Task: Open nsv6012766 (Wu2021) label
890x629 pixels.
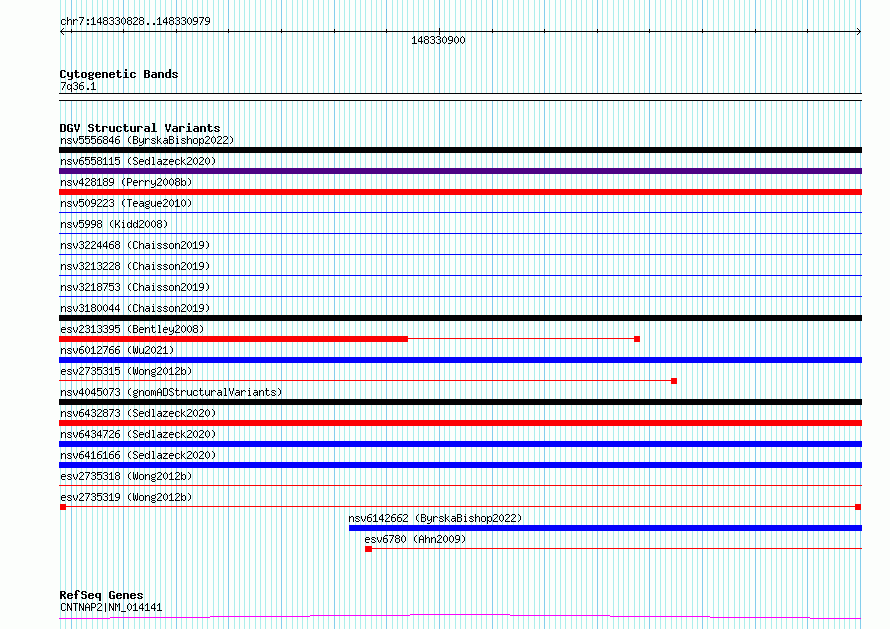Action: click(117, 350)
